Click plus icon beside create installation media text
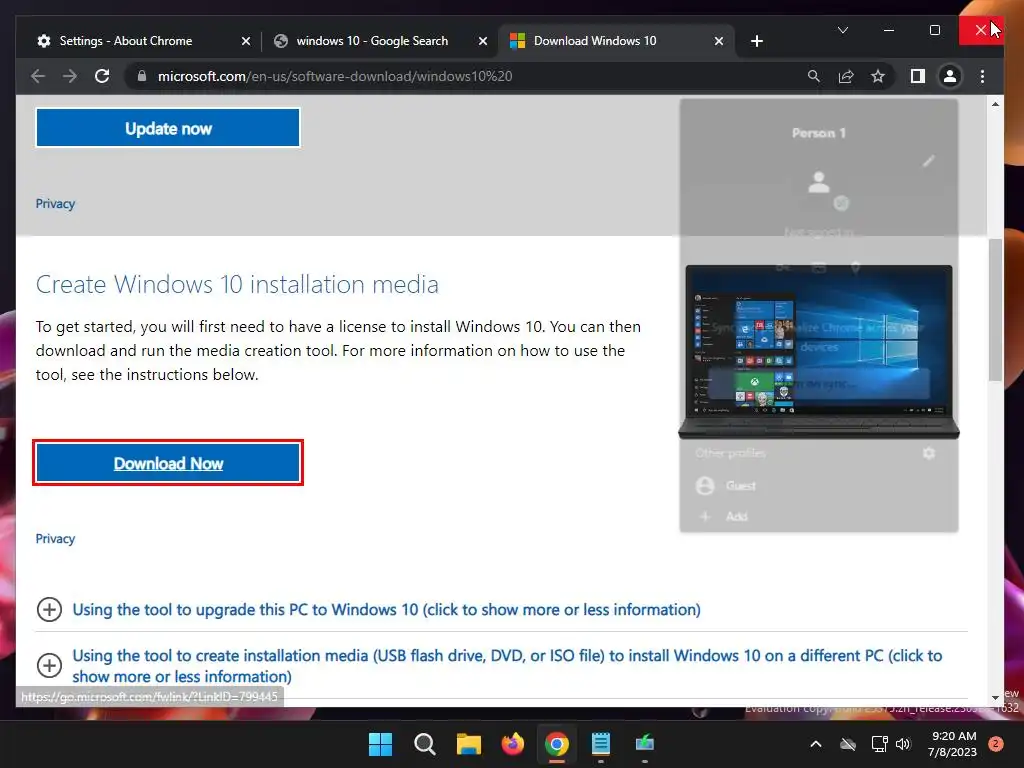 (49, 665)
